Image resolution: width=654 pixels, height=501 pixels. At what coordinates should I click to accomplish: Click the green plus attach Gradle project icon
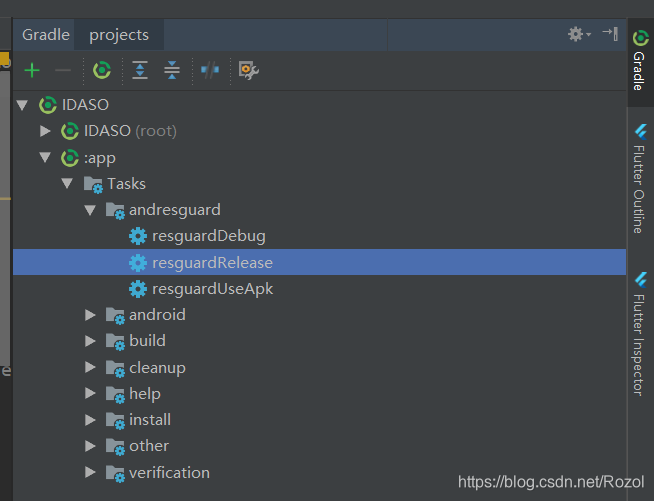click(32, 70)
